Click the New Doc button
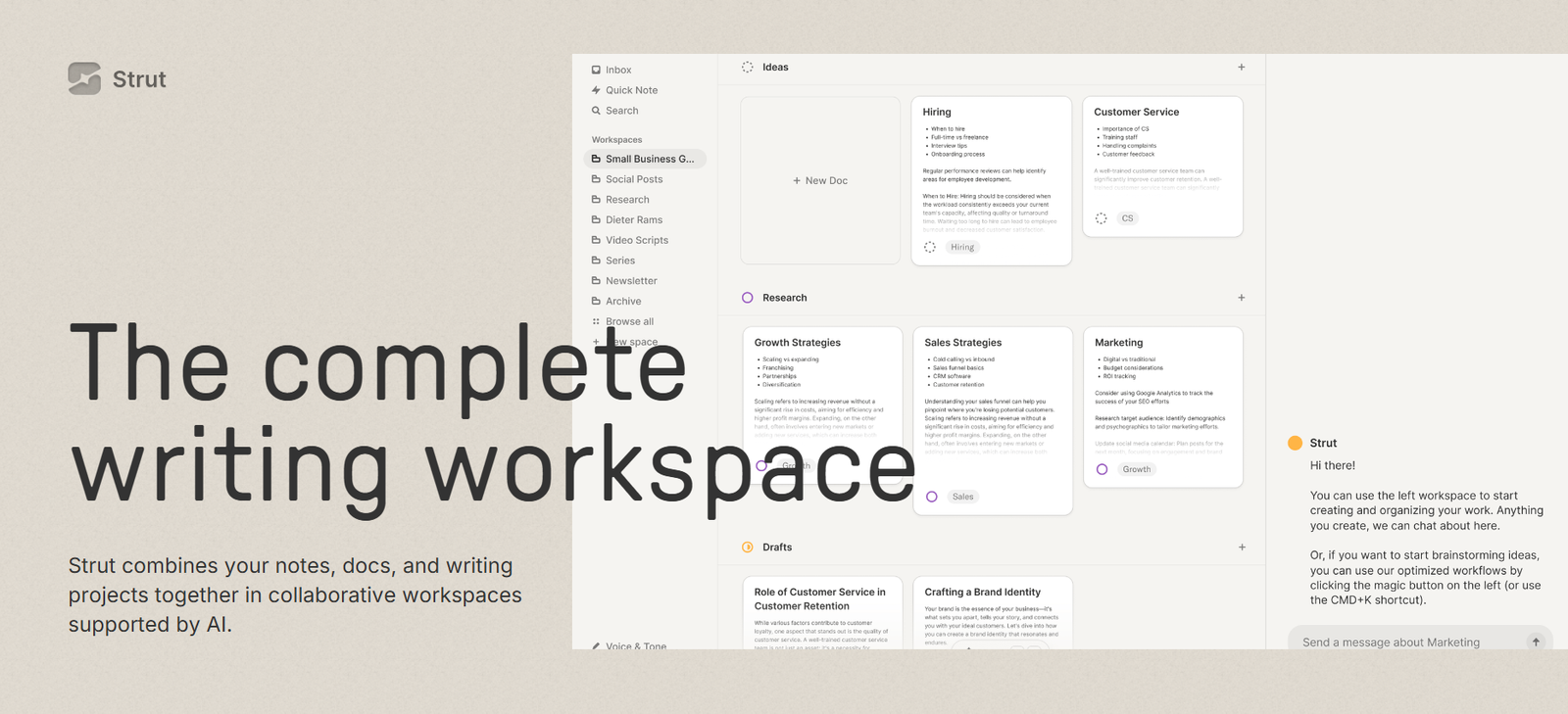This screenshot has width=1568, height=714. (820, 180)
